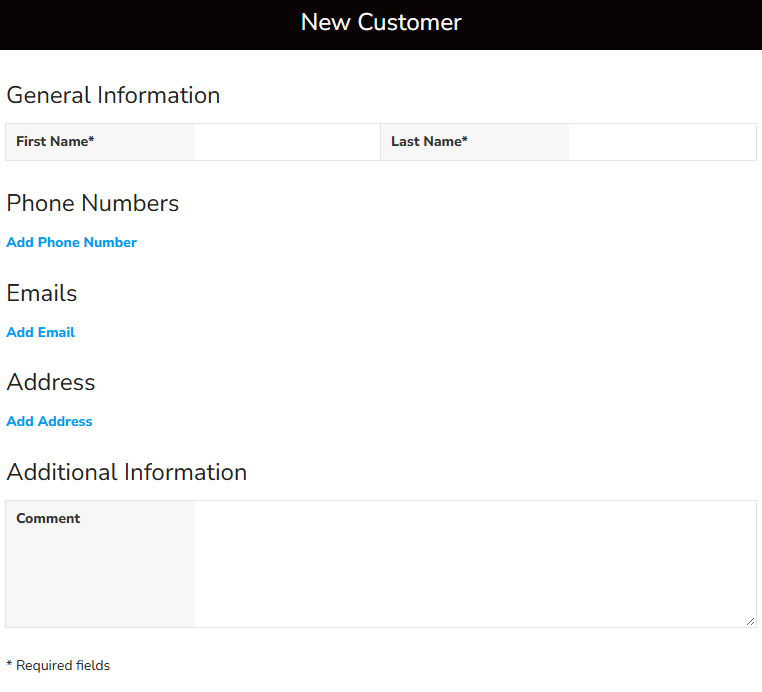This screenshot has height=692, width=762.
Task: Click the Comment box resize handle
Action: pyautogui.click(x=750, y=621)
